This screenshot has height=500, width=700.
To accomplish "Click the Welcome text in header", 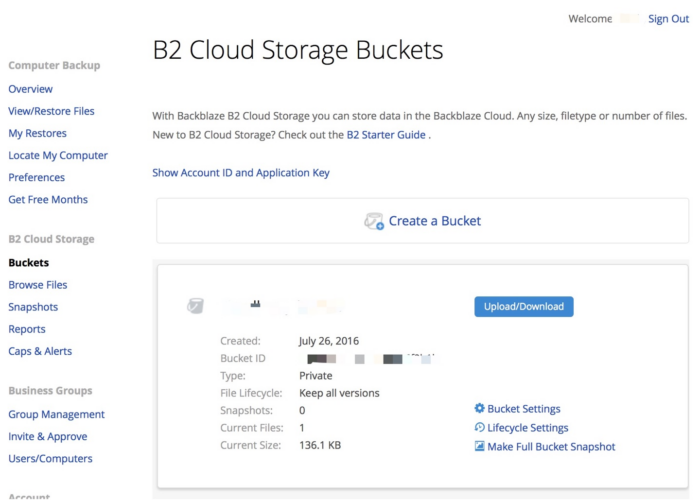I will pyautogui.click(x=590, y=19).
